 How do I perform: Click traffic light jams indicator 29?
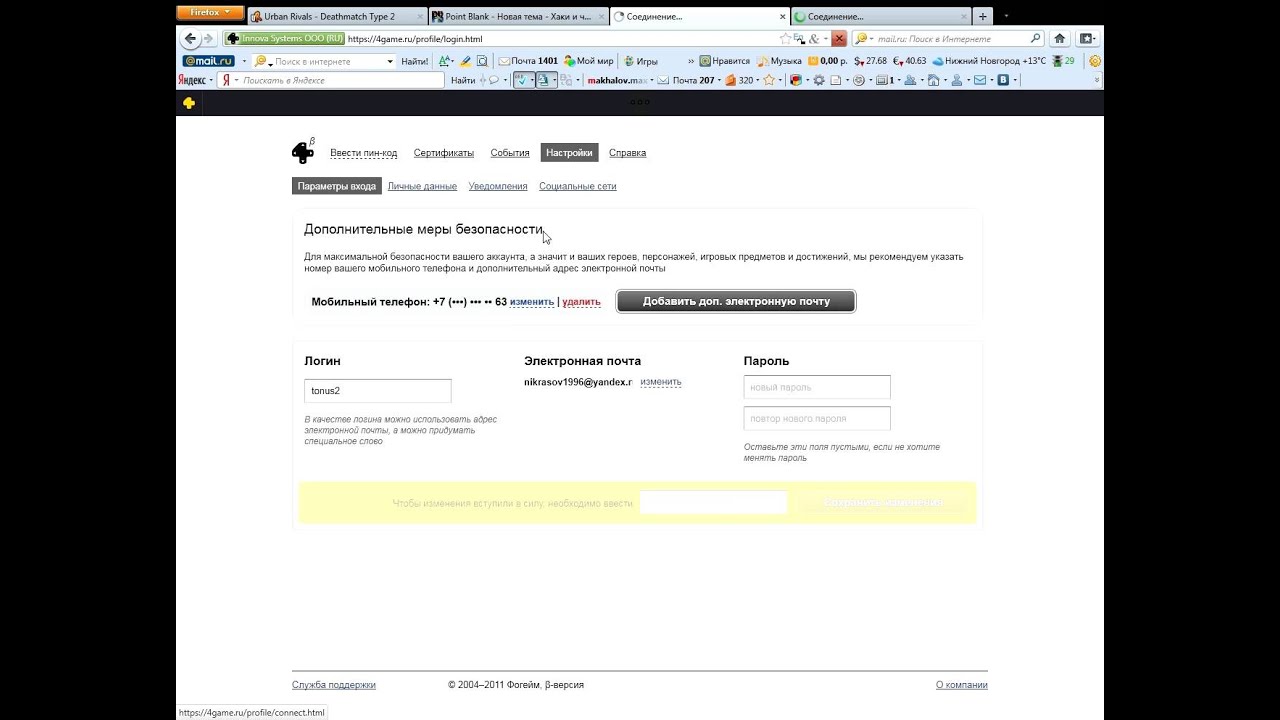click(1062, 61)
